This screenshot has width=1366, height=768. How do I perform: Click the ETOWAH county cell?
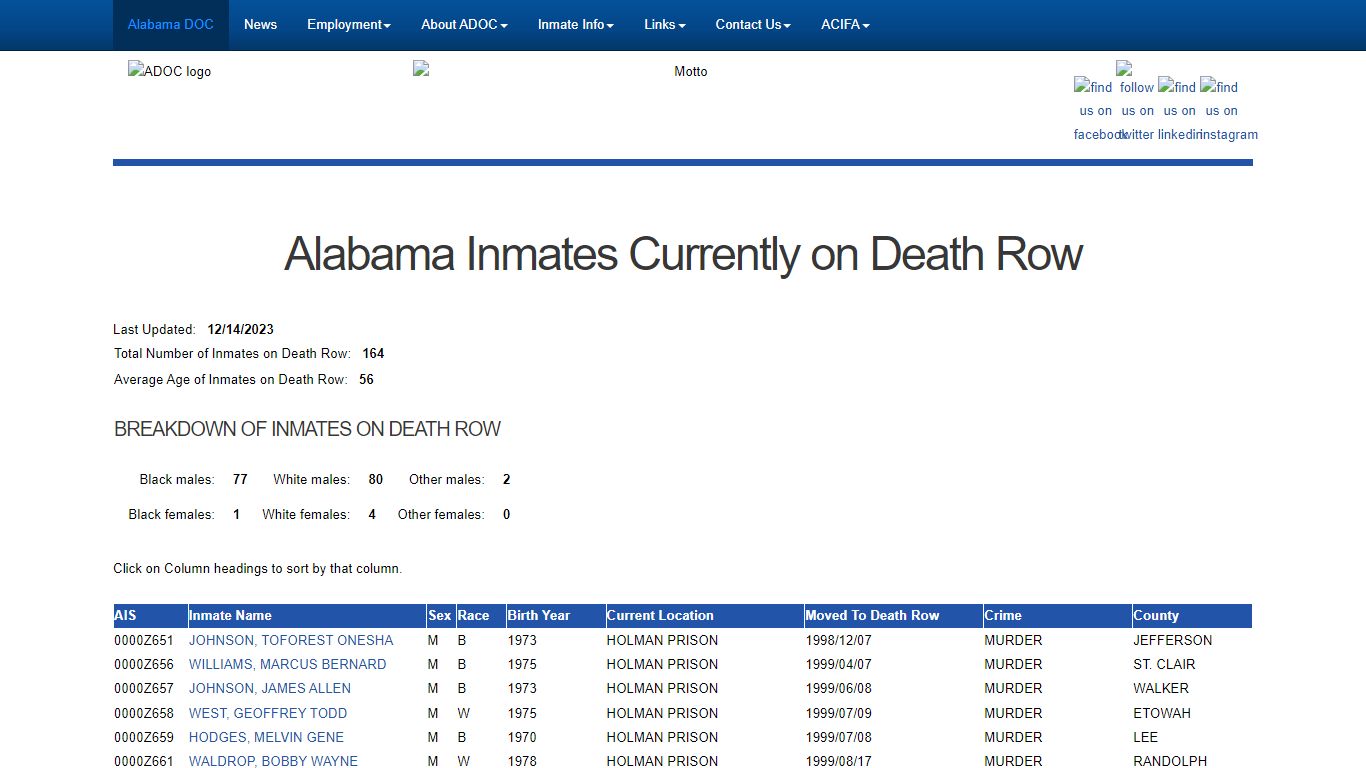pos(1161,713)
